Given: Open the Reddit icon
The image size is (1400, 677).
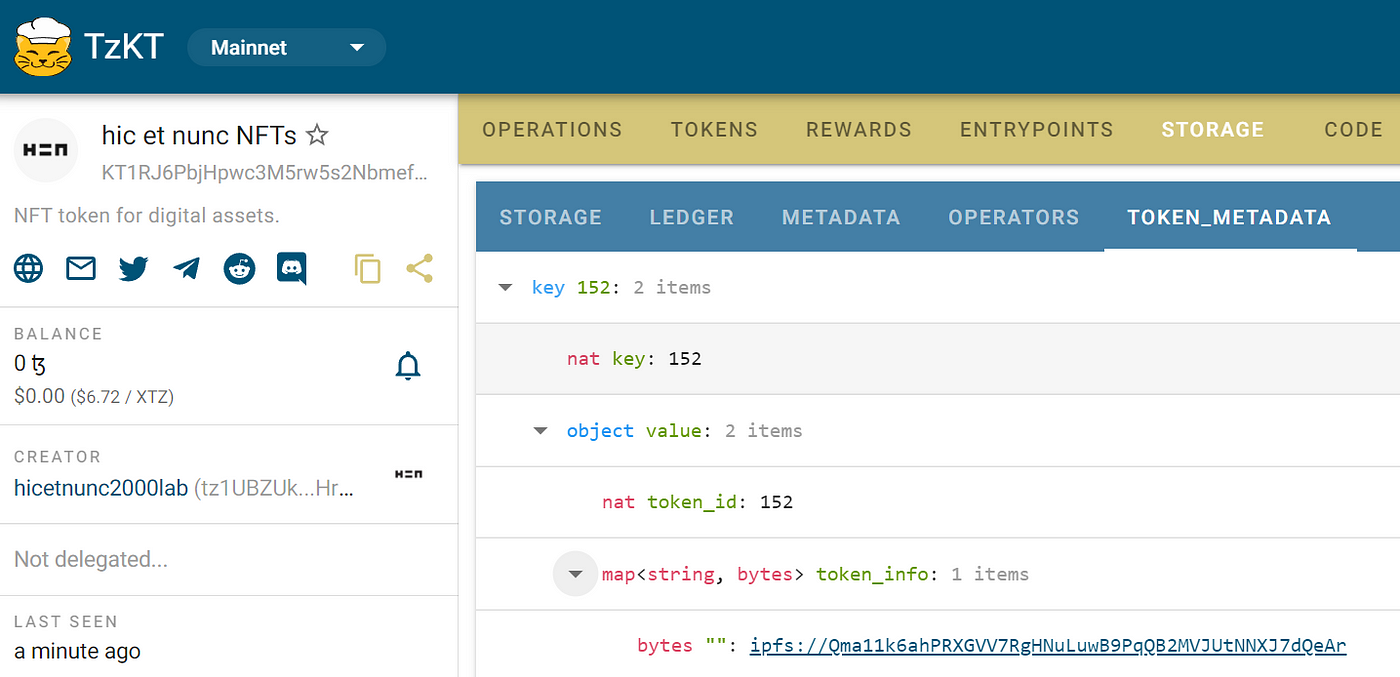Looking at the screenshot, I should pos(239,268).
